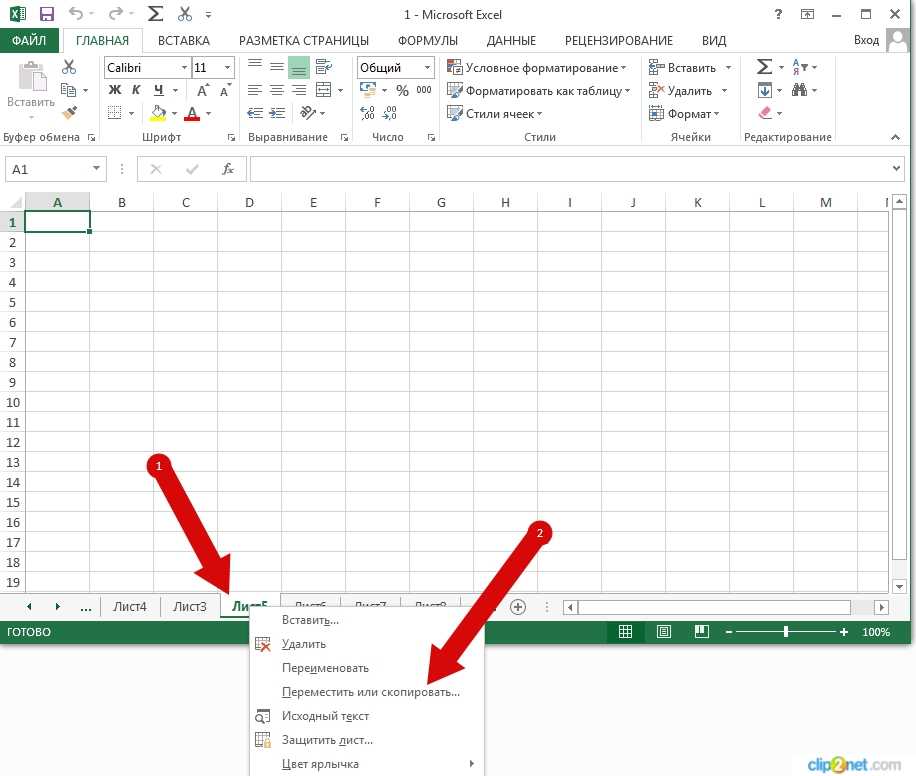Viewport: 916px width, 776px height.
Task: Apply the thousands separator (000) style
Action: point(424,90)
